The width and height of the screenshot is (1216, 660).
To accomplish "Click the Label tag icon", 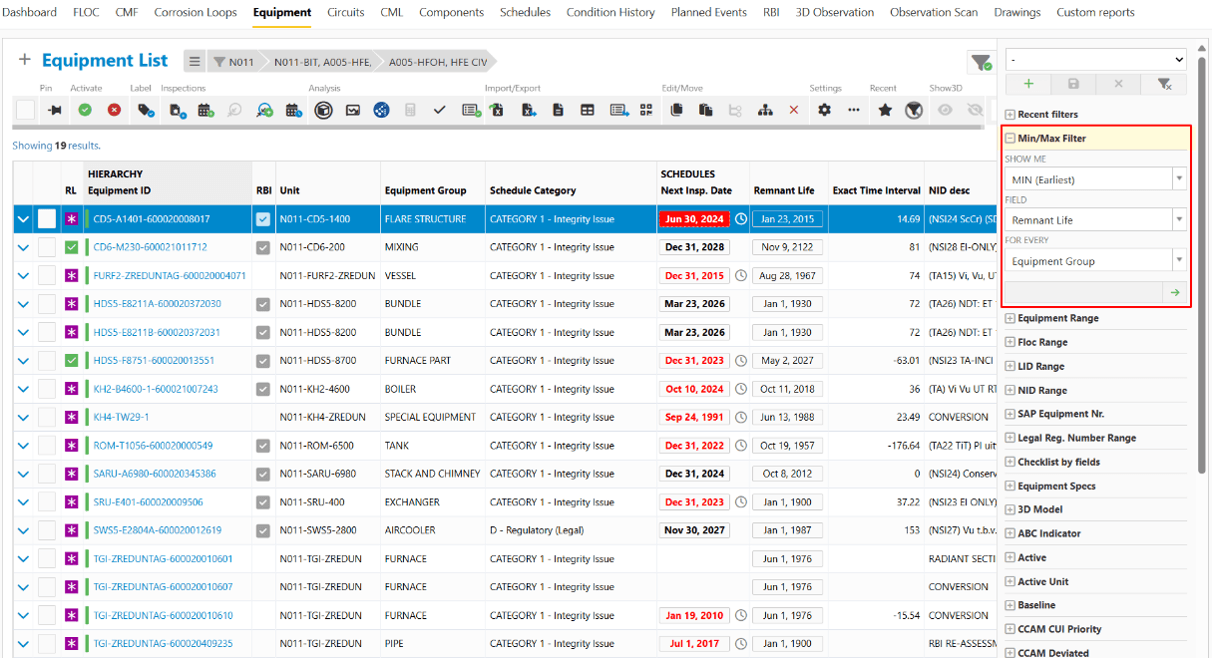I will pos(143,110).
